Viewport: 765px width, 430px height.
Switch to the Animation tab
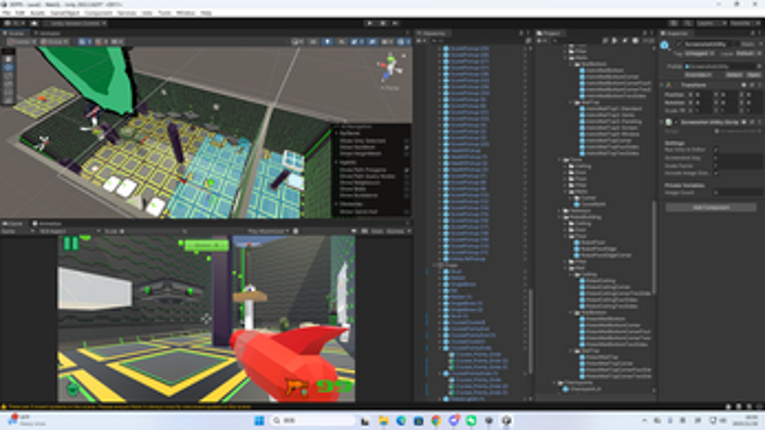tap(47, 224)
